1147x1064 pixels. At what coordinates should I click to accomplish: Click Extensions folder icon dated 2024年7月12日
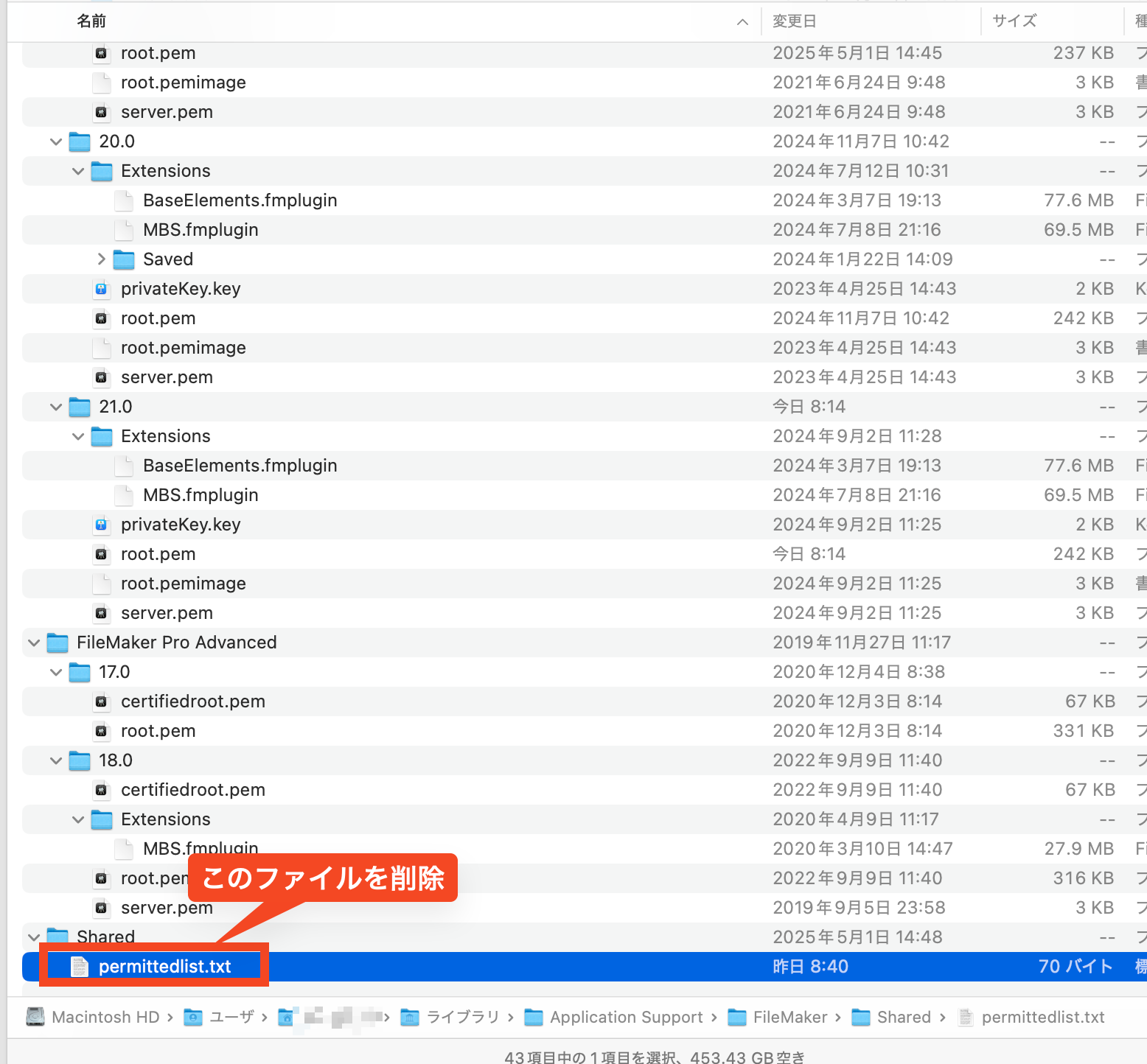(102, 171)
